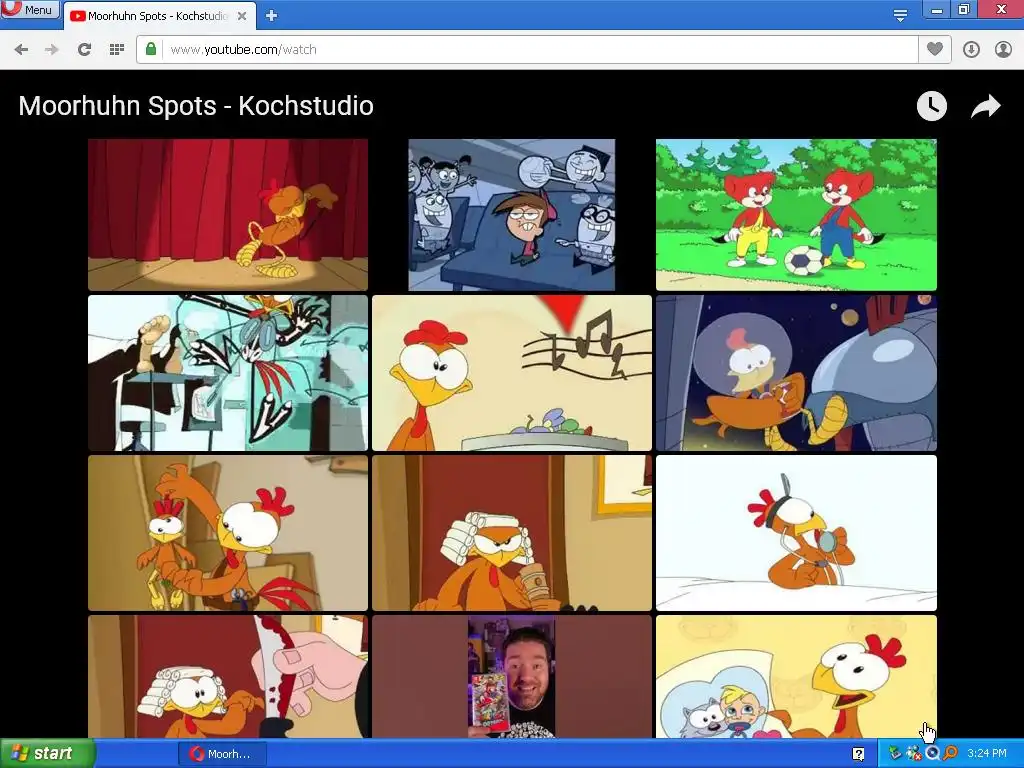Click the Share arrow icon

985,106
